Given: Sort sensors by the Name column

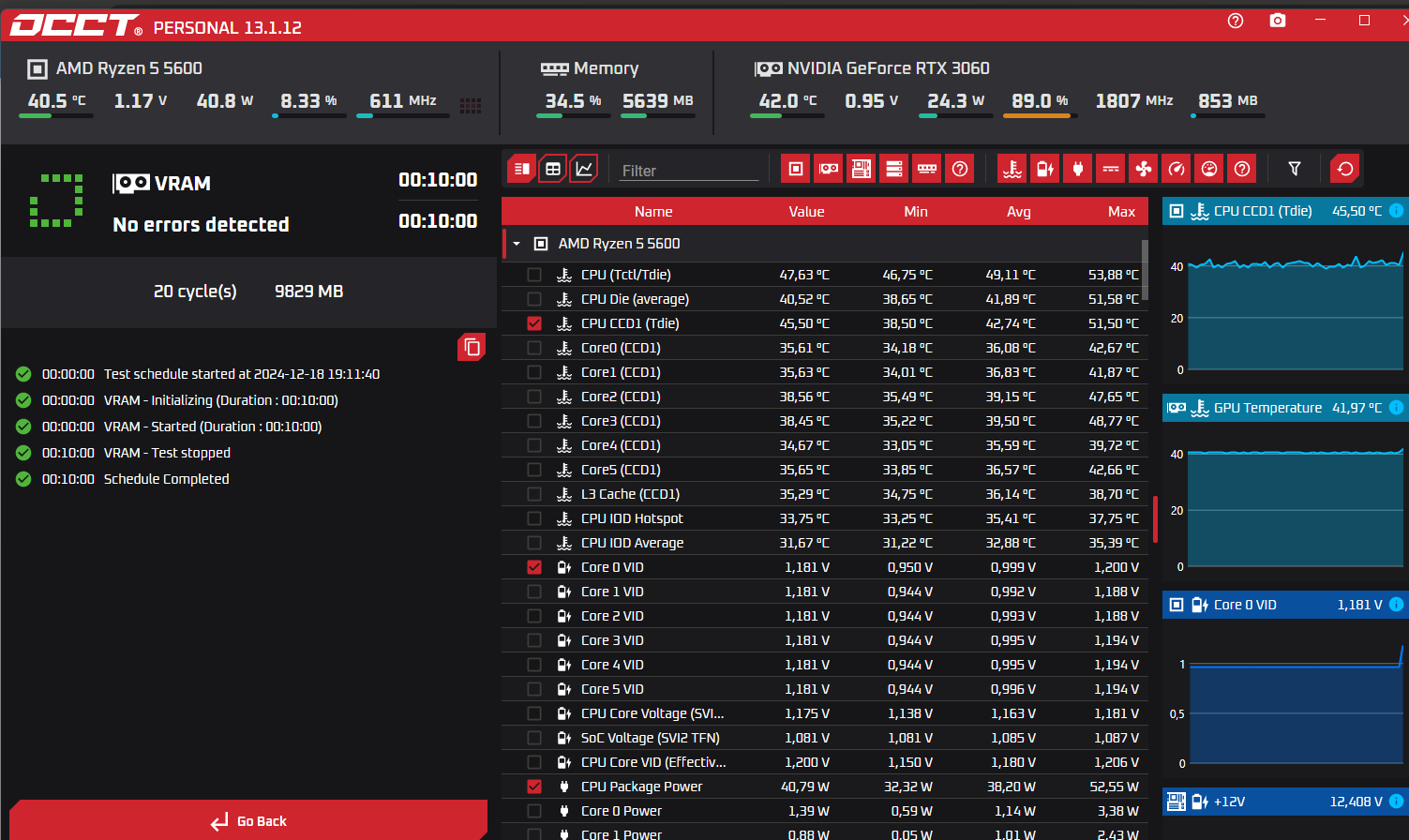Looking at the screenshot, I should pyautogui.click(x=653, y=212).
